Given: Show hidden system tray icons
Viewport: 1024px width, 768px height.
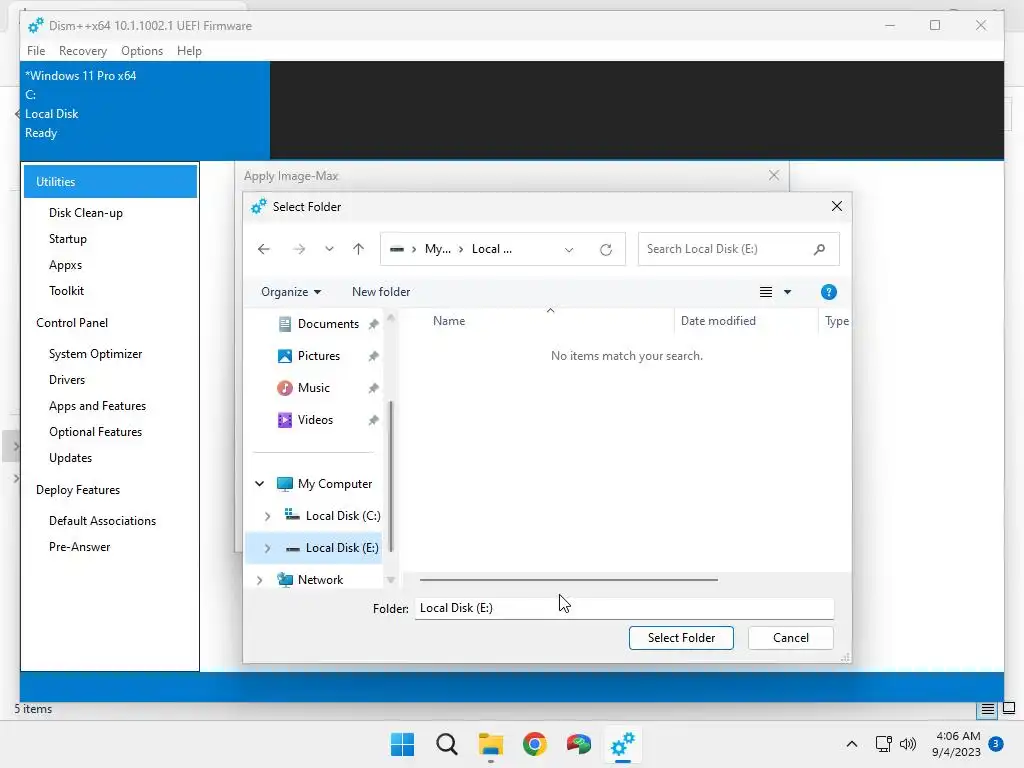Looking at the screenshot, I should 852,744.
